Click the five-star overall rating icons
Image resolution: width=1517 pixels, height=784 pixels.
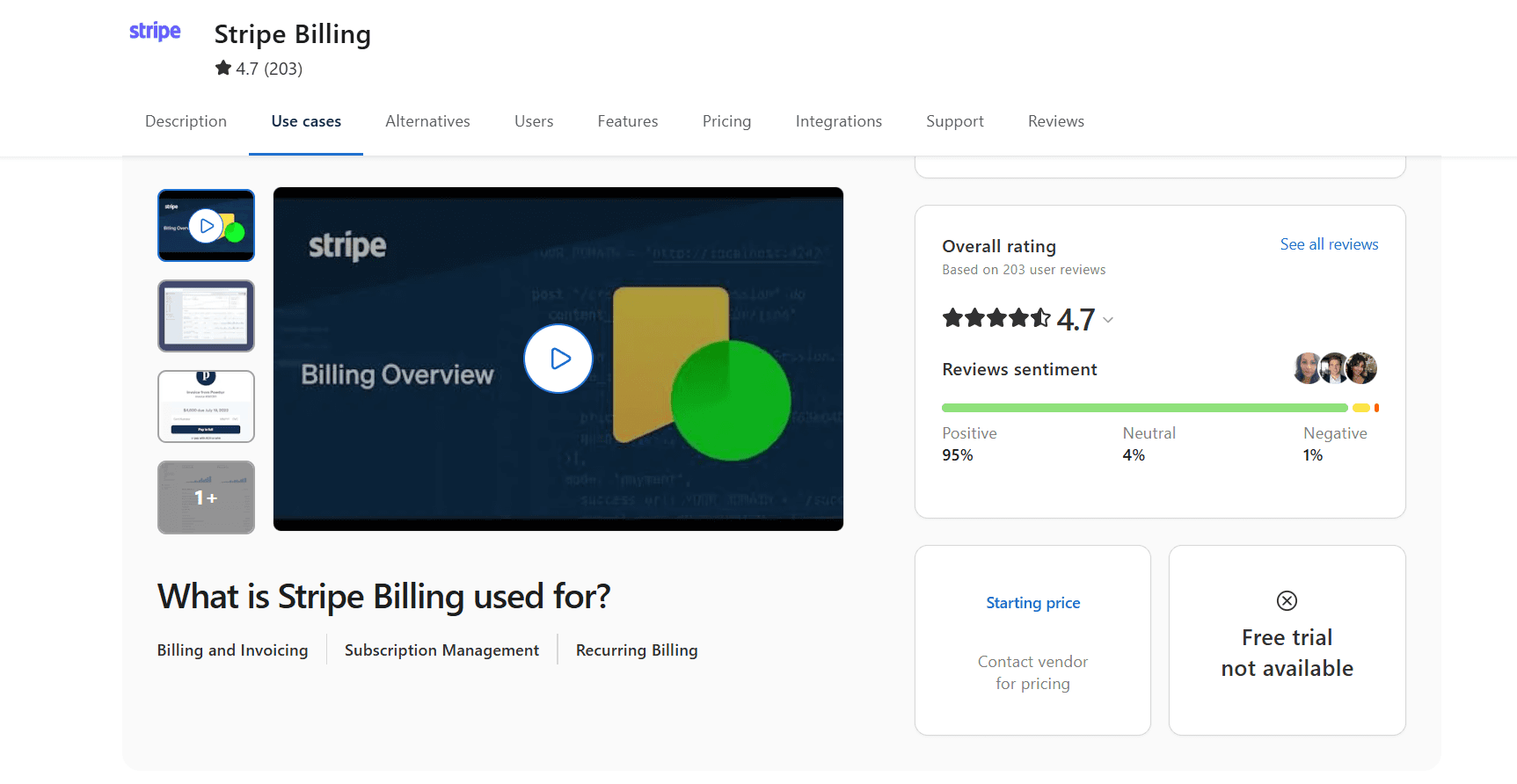coord(996,318)
